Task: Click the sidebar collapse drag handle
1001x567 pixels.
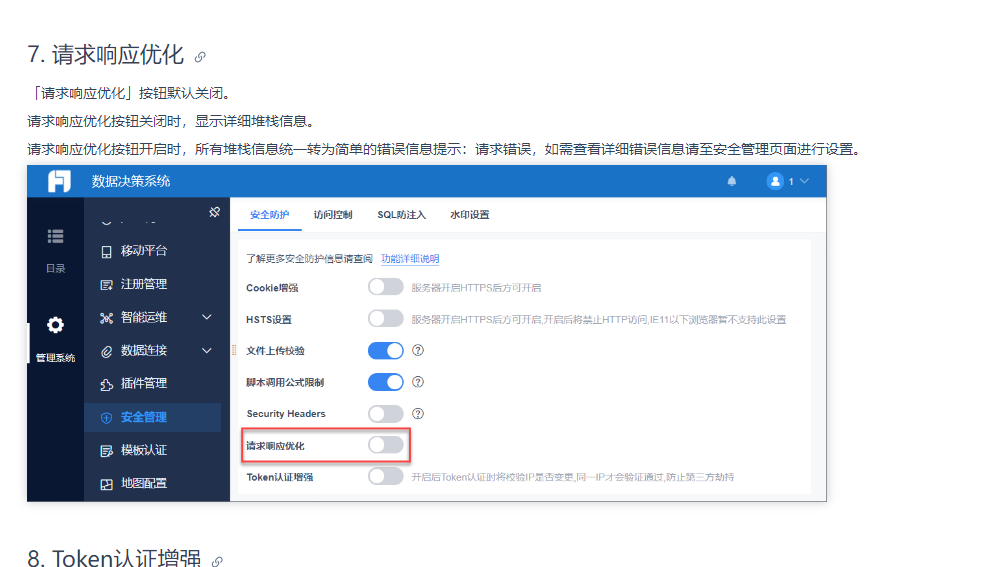Action: (x=234, y=350)
